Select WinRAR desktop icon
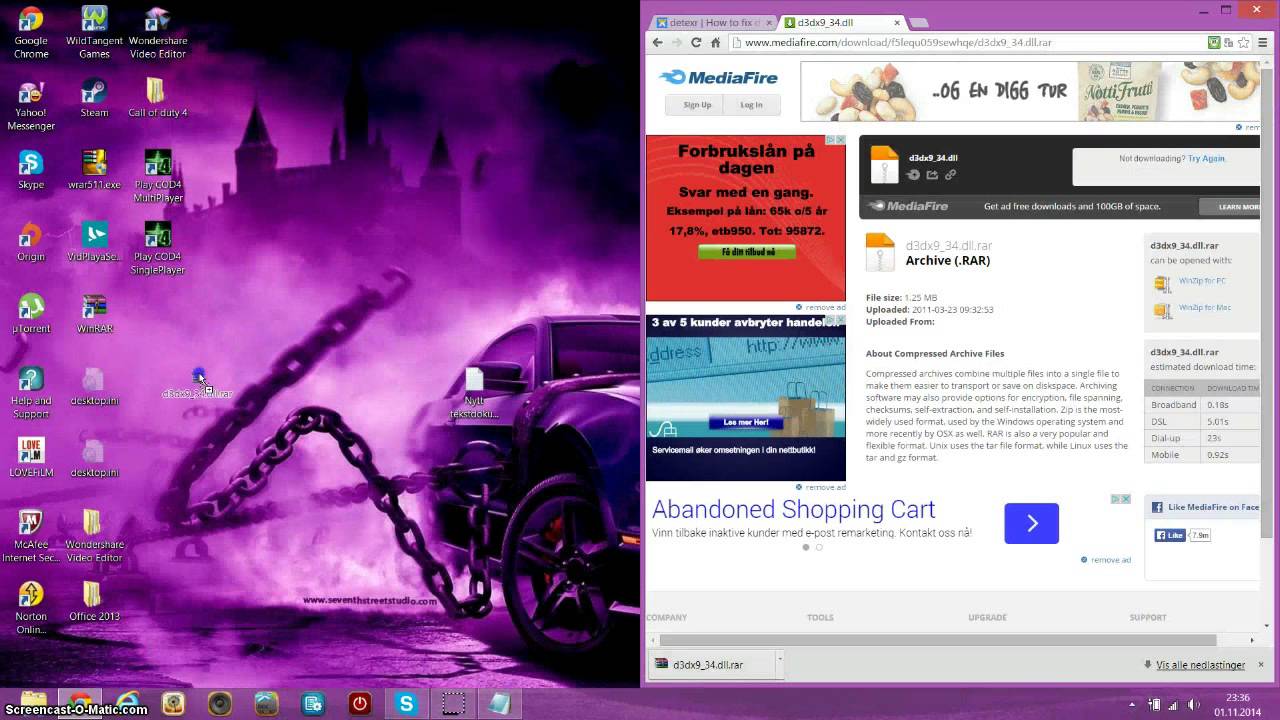This screenshot has width=1280, height=720. 94,314
